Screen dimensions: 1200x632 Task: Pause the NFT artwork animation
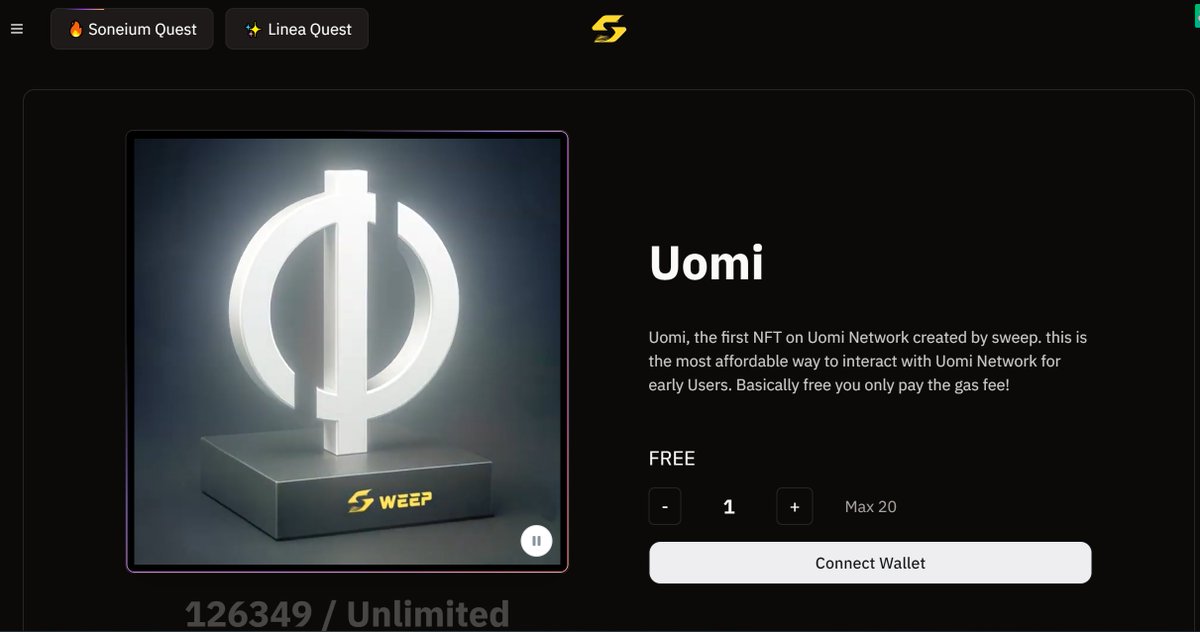pos(536,541)
